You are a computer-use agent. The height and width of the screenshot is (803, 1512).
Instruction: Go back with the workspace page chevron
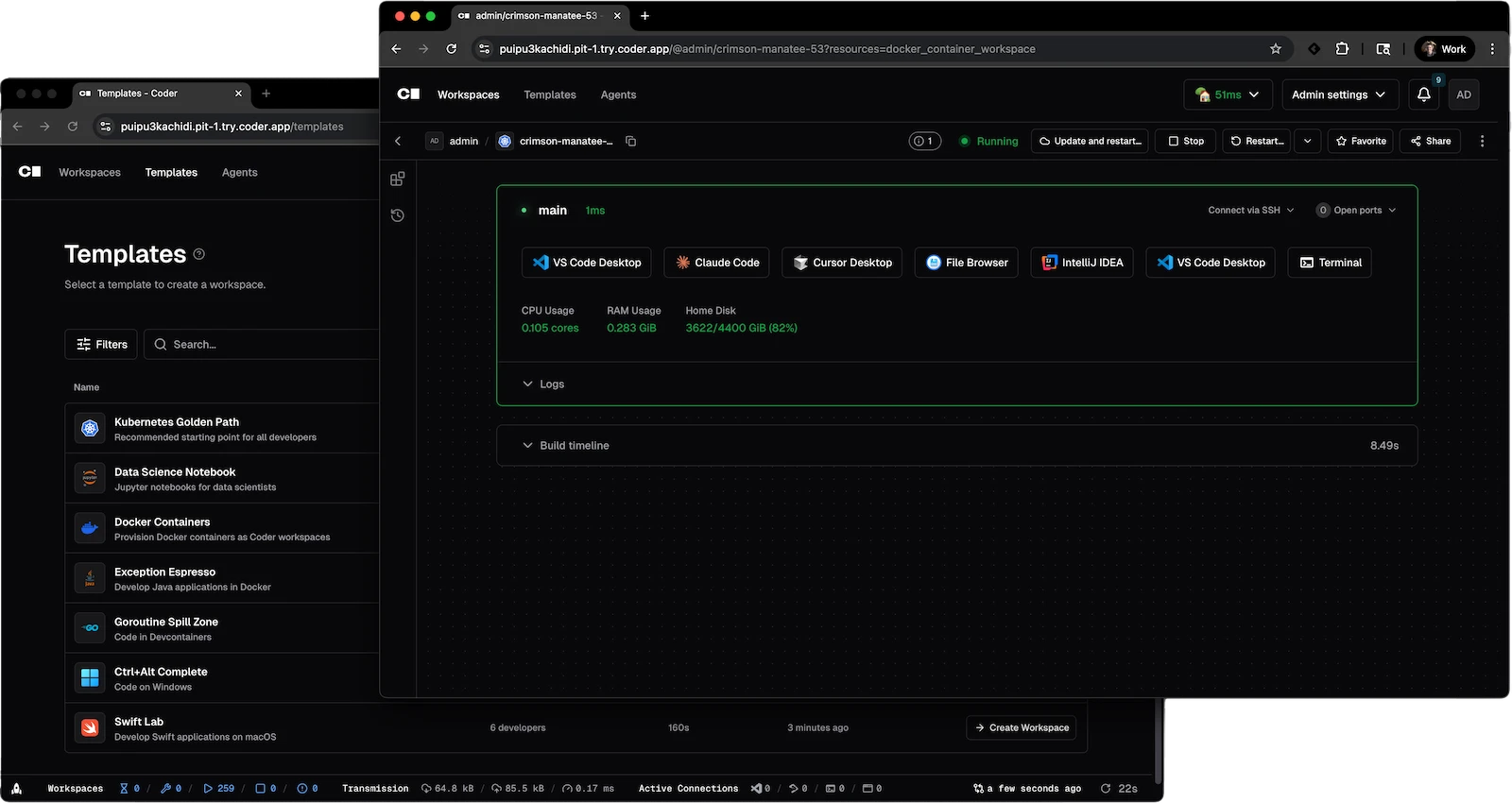(x=398, y=141)
